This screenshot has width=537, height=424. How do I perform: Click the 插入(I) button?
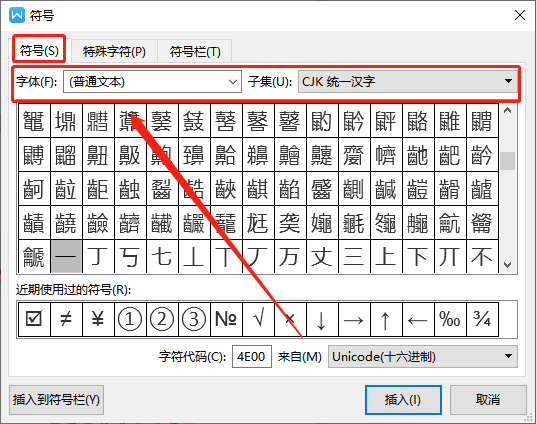403,400
